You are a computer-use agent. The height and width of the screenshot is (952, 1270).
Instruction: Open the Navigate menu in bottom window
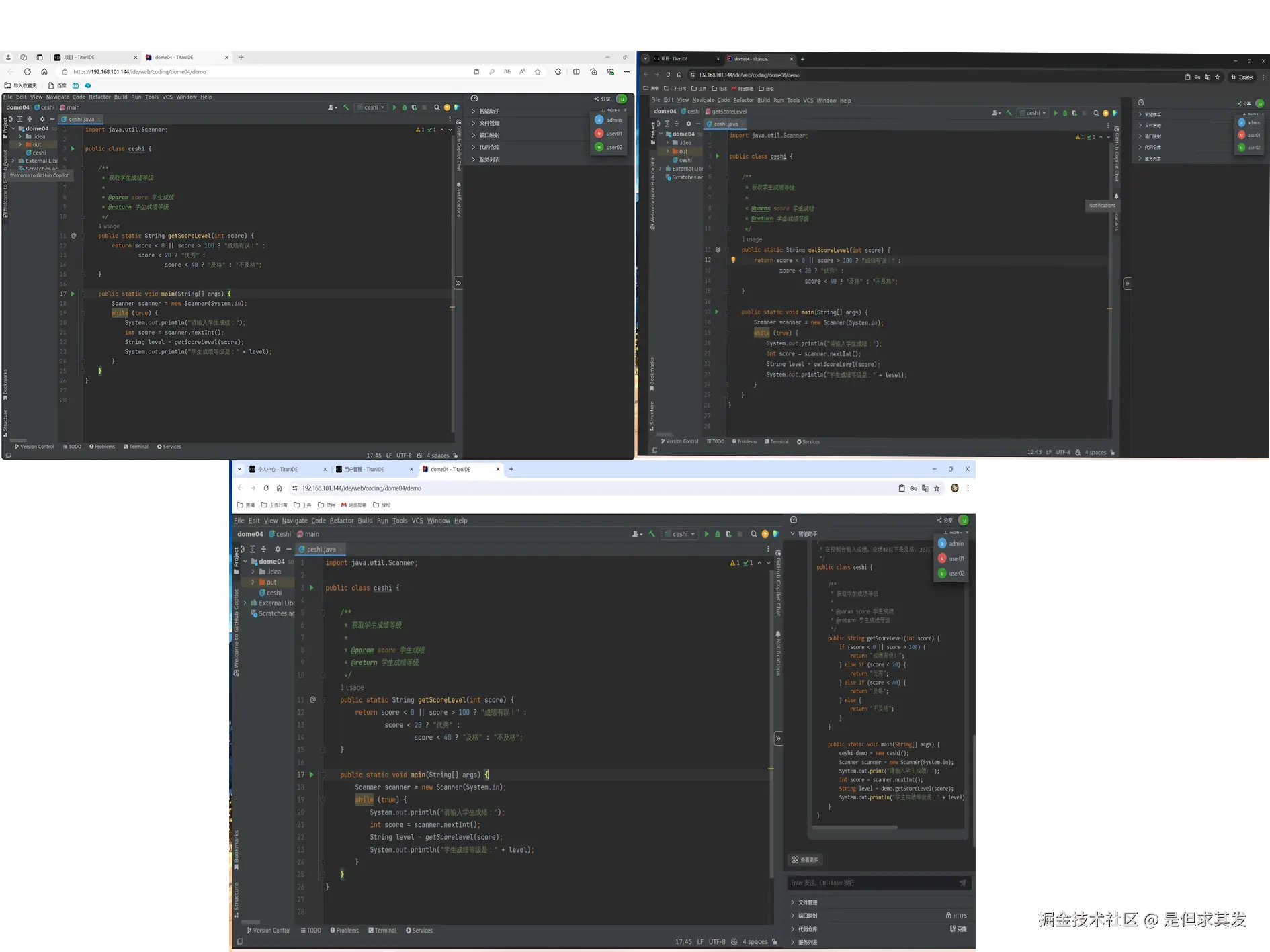click(294, 521)
